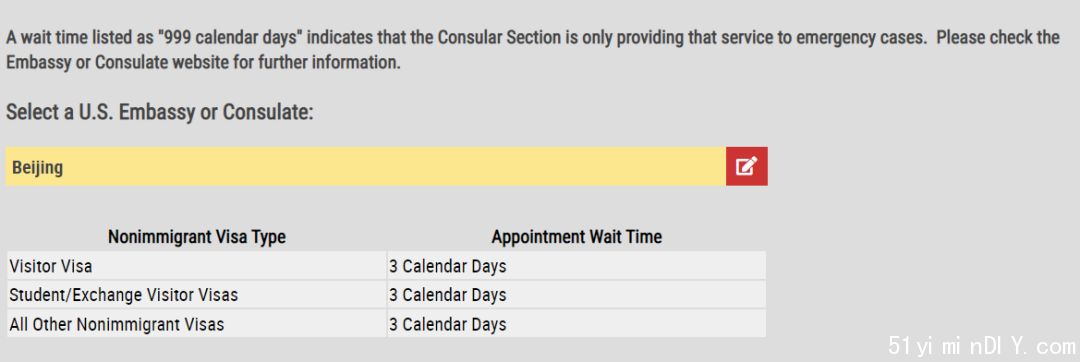Select the yellow Beijing embassy field
Screen dimensions: 1080x362
click(366, 166)
